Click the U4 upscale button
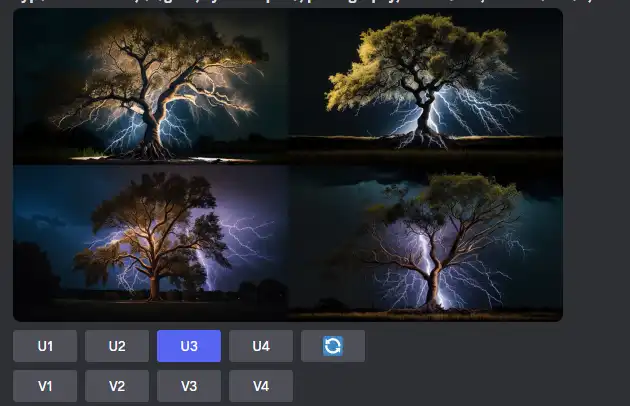Image resolution: width=630 pixels, height=406 pixels. click(261, 346)
